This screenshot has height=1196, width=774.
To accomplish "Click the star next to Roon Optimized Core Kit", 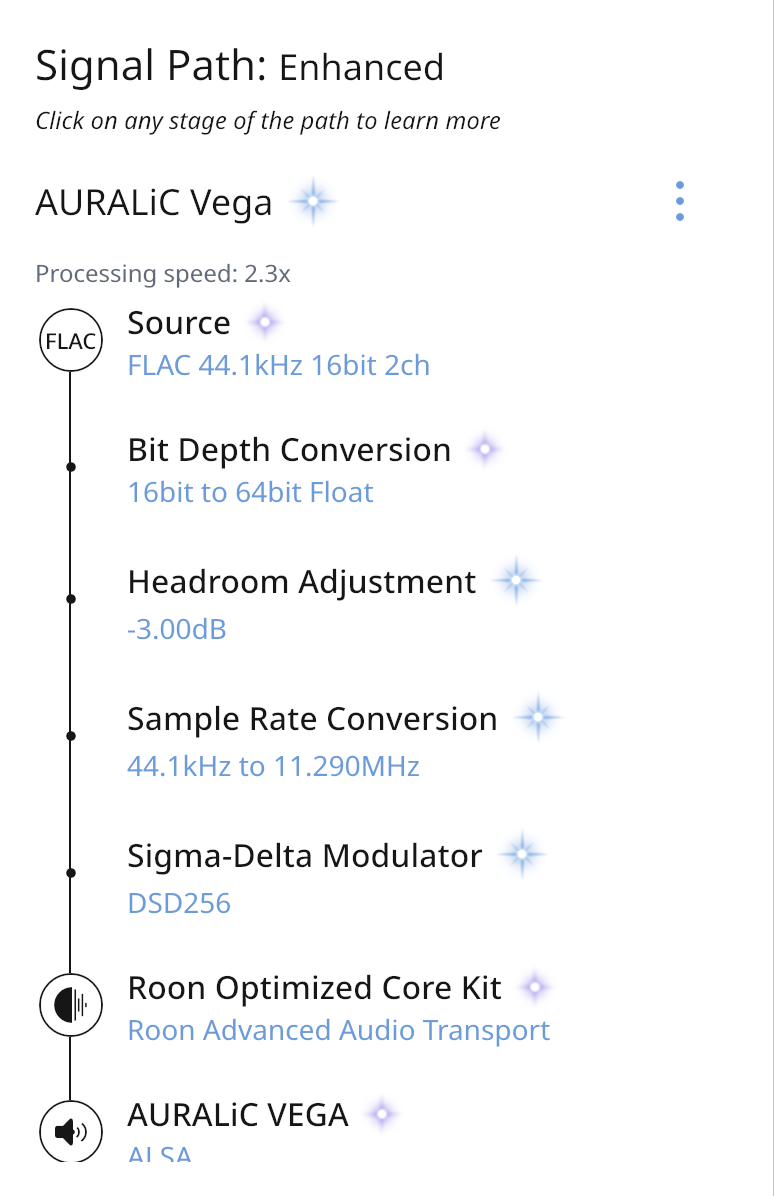I will [x=536, y=988].
